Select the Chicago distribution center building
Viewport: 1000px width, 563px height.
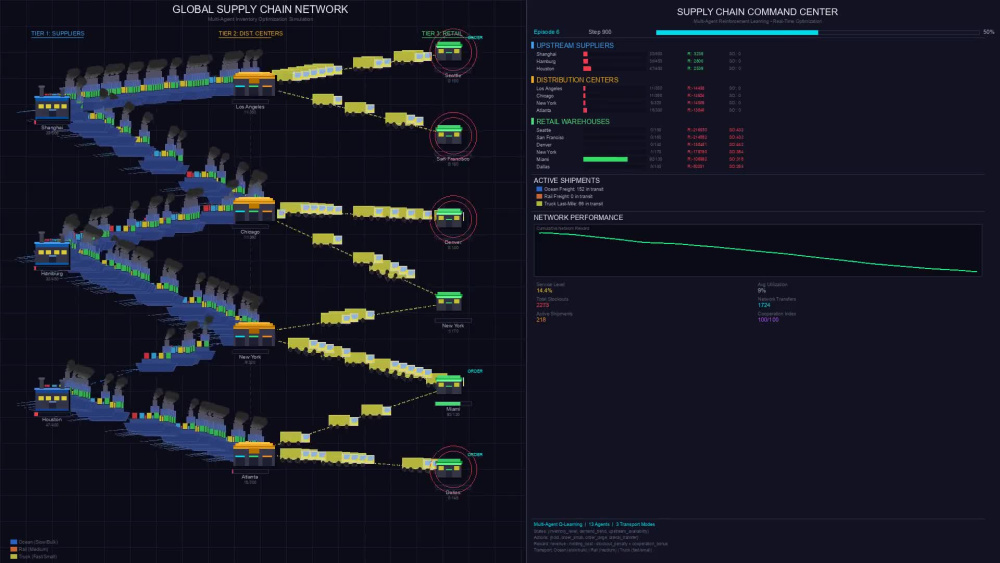tap(254, 209)
